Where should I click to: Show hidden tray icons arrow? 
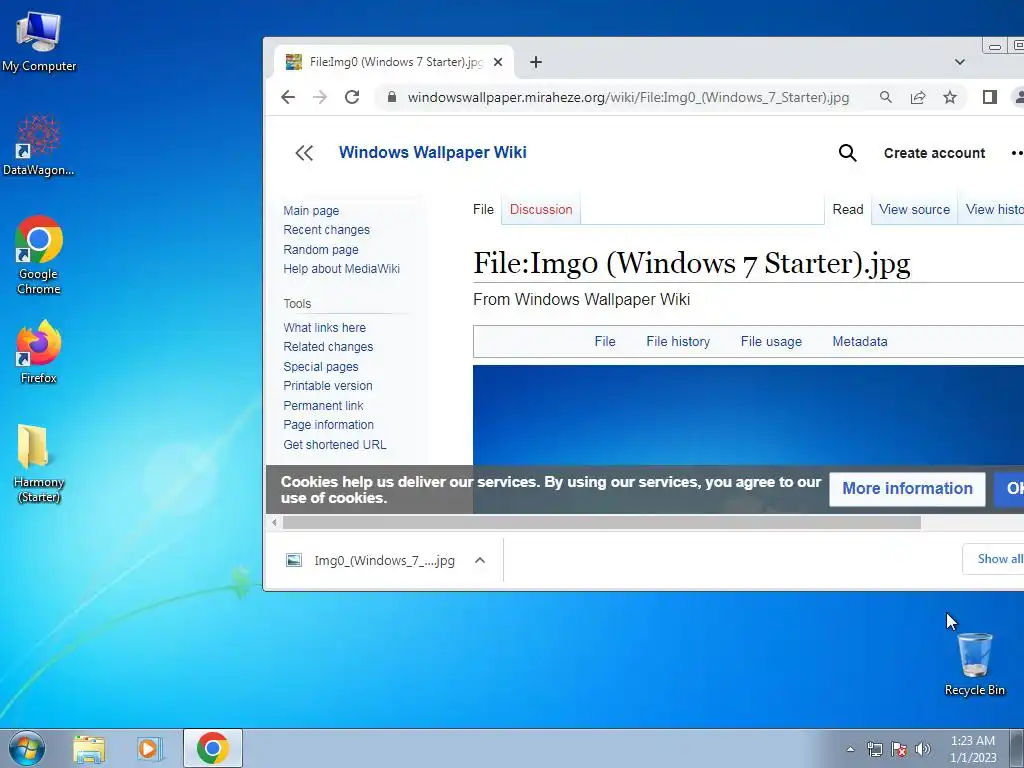coord(850,749)
